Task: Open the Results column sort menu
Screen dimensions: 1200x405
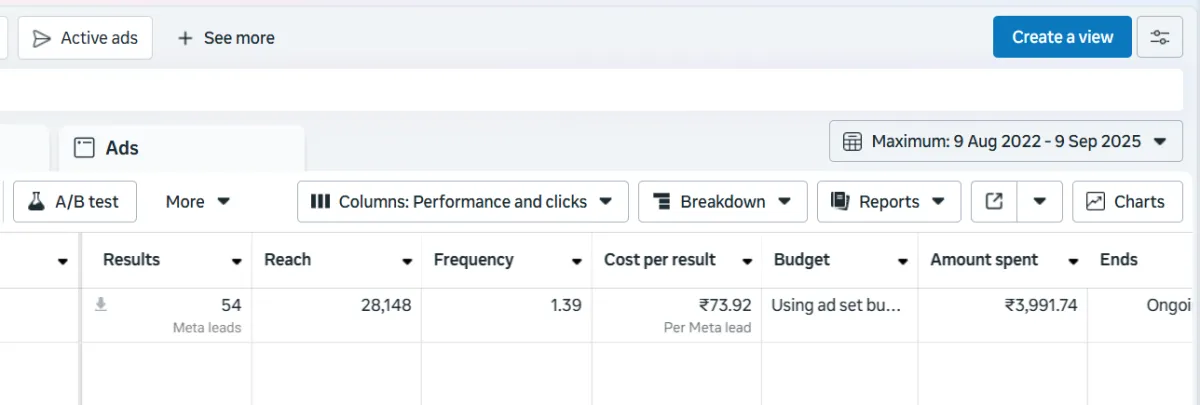Action: [x=237, y=261]
